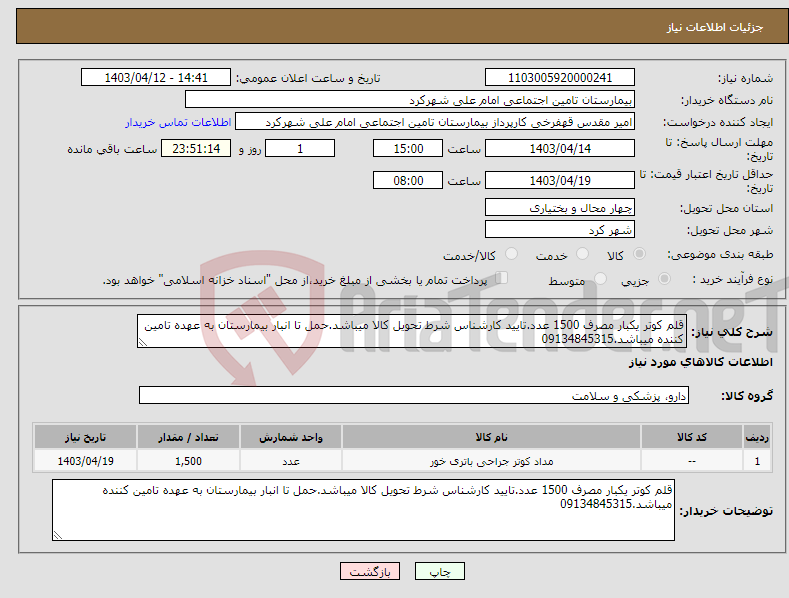Click the توضیحات خریدار notes textarea
The width and height of the screenshot is (789, 598).
363,510
